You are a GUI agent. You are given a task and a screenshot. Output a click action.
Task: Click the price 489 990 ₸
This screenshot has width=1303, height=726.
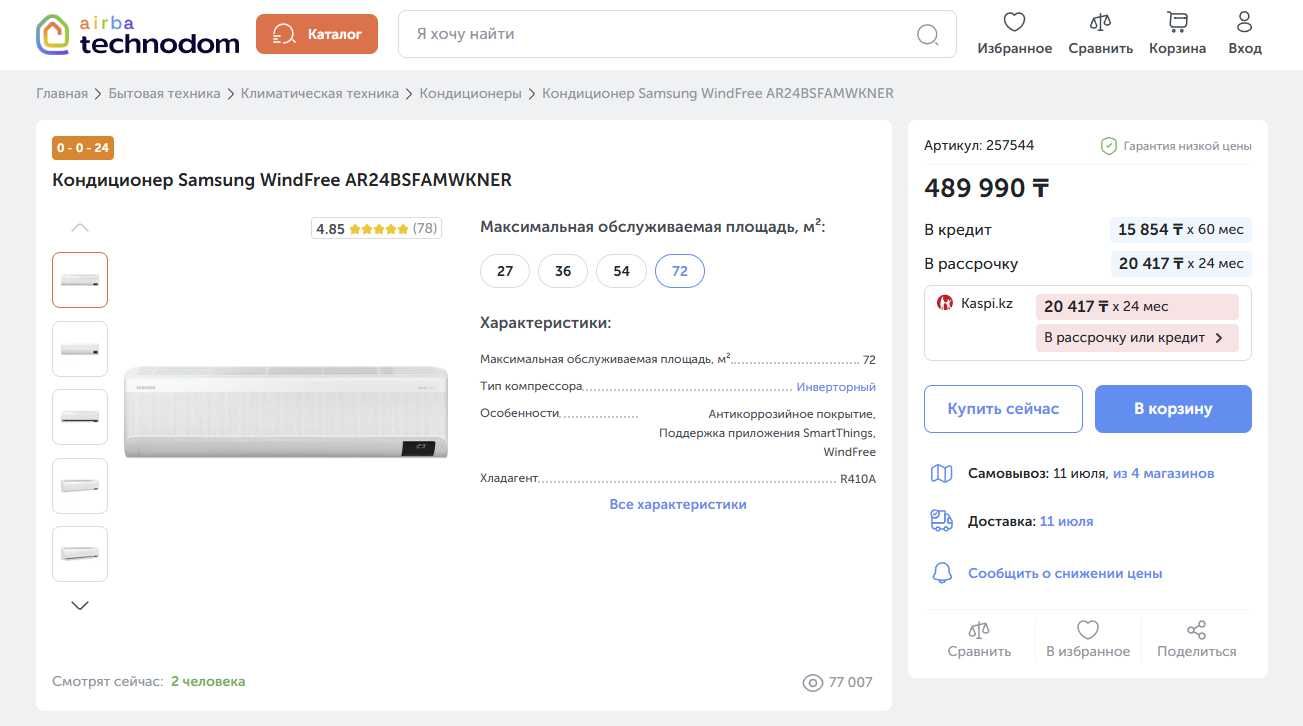click(x=987, y=188)
